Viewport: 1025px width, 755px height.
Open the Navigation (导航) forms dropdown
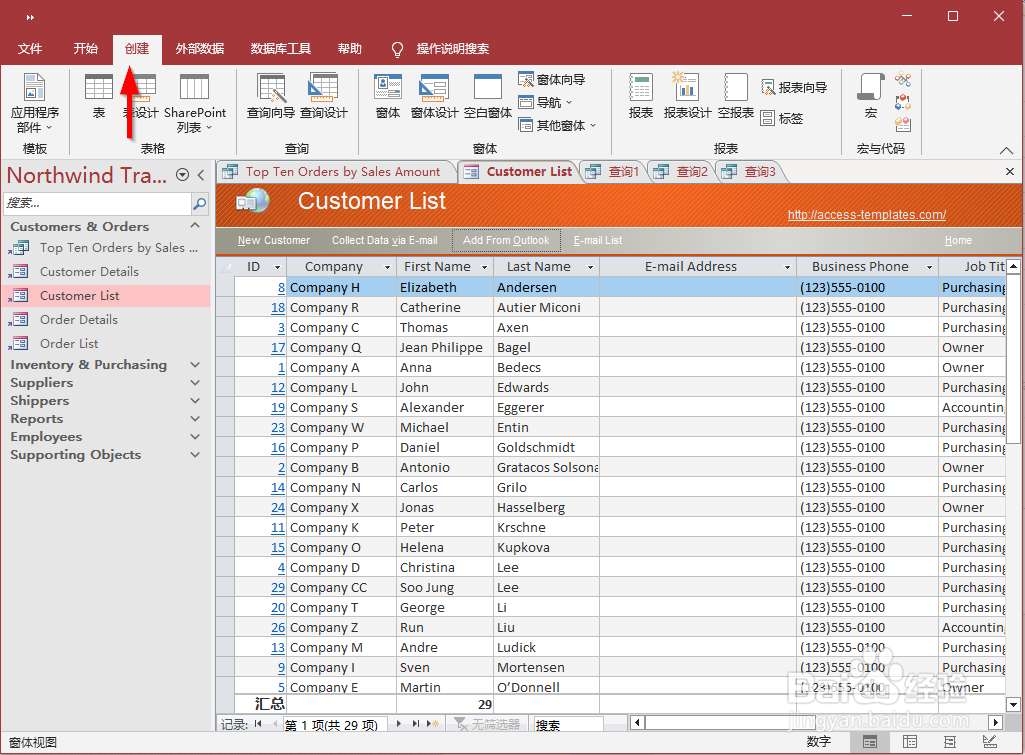point(545,102)
